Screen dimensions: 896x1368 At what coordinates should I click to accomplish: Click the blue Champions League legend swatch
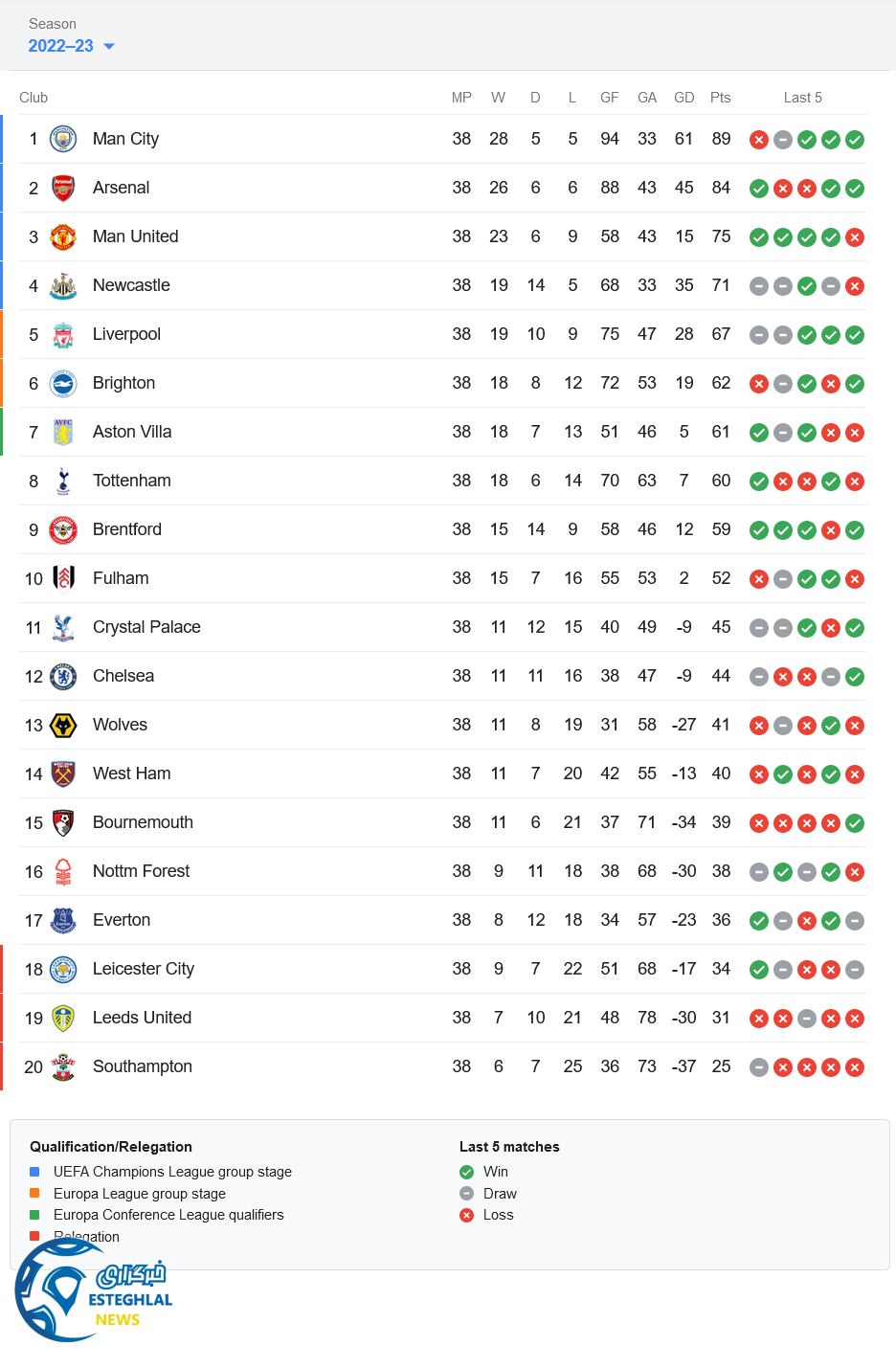pos(34,1172)
